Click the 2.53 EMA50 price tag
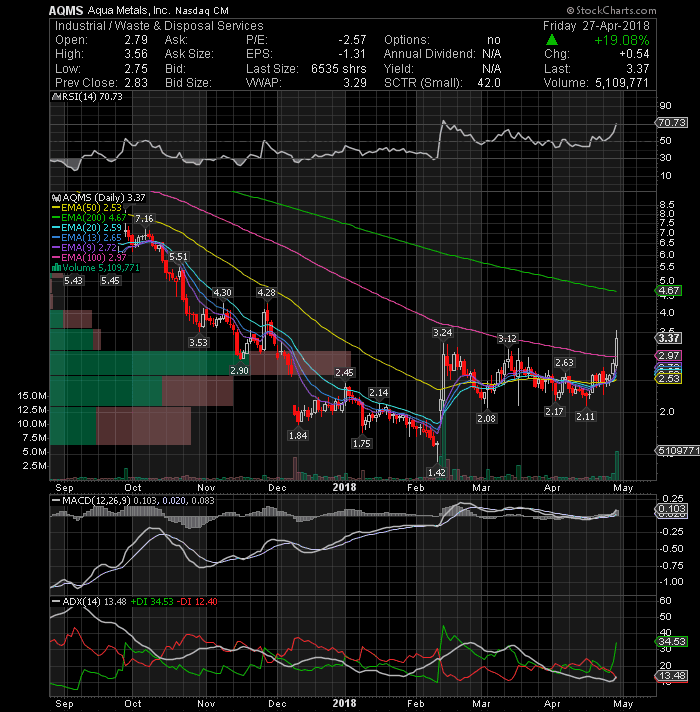Image resolution: width=700 pixels, height=712 pixels. (x=668, y=379)
